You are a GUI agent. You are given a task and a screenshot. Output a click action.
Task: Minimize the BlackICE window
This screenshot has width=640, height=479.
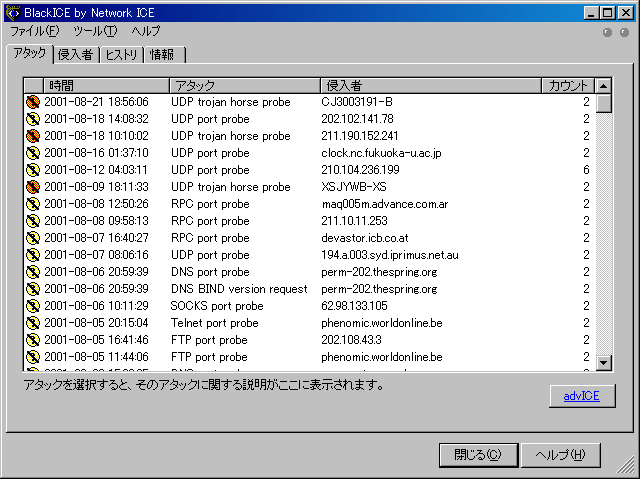point(591,13)
